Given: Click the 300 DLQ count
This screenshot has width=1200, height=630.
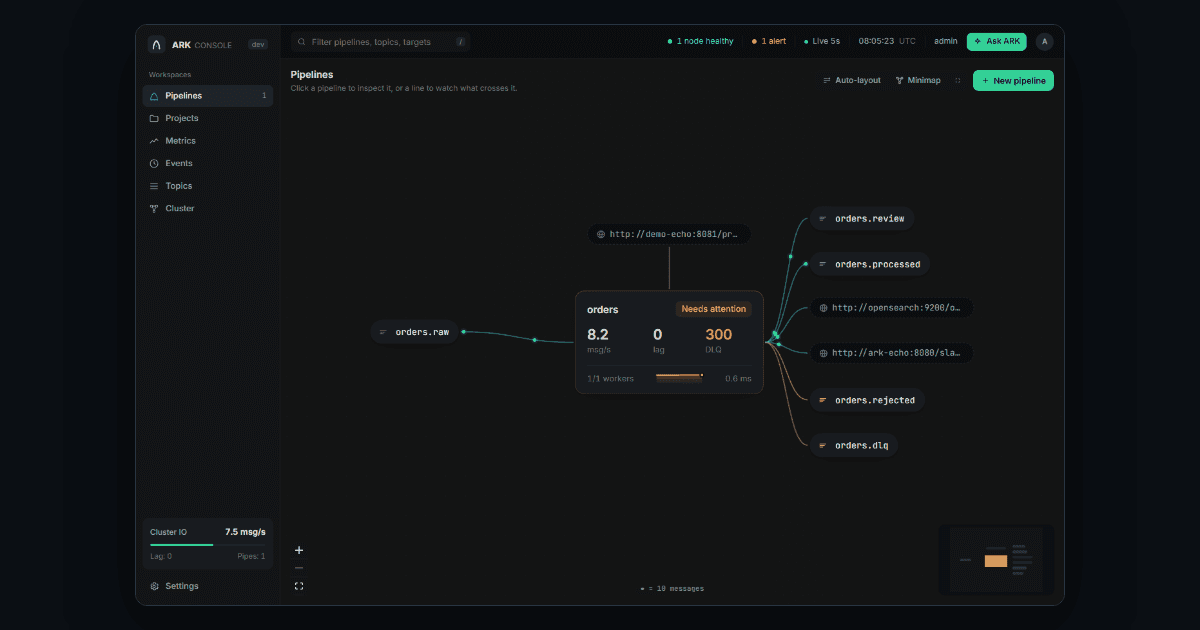Looking at the screenshot, I should tap(718, 335).
